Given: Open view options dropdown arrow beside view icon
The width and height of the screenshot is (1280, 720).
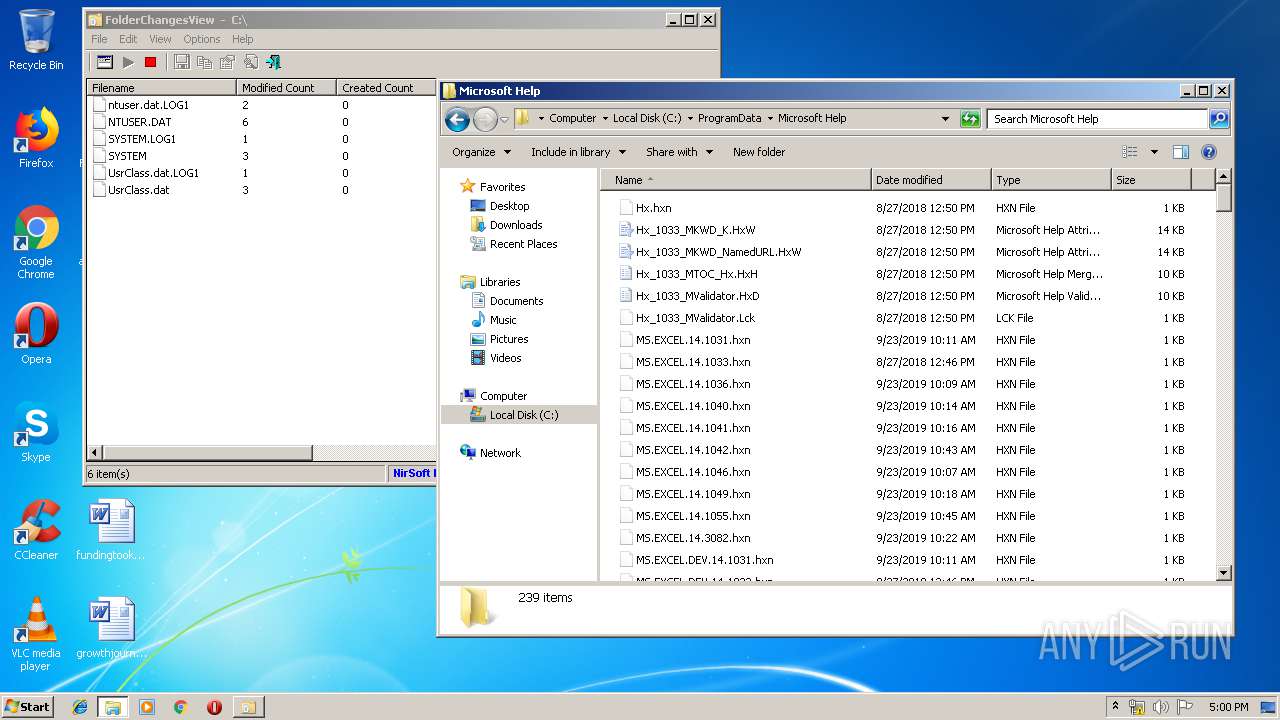Looking at the screenshot, I should [x=1154, y=152].
